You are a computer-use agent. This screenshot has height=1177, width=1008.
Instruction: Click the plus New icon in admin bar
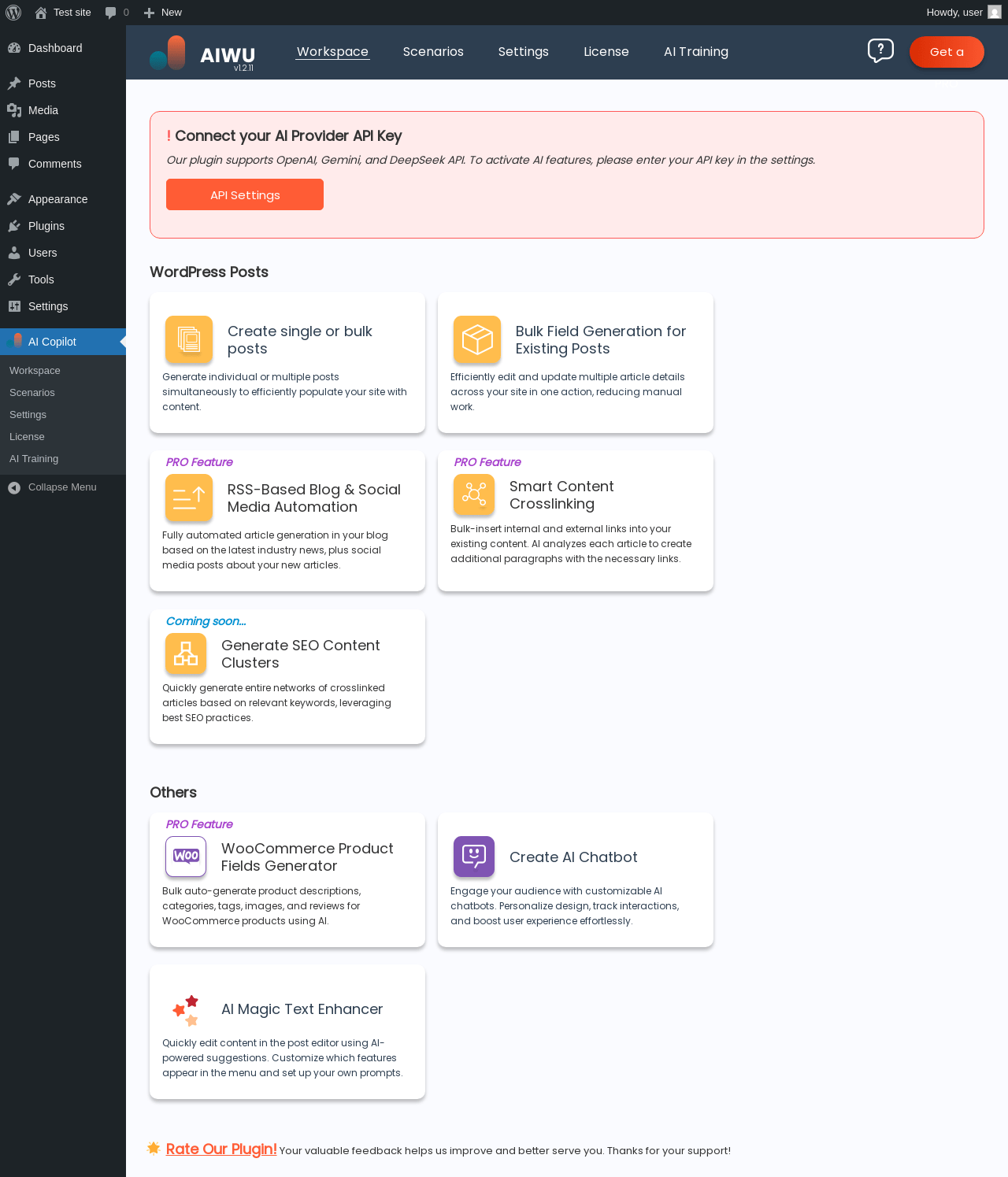(149, 13)
